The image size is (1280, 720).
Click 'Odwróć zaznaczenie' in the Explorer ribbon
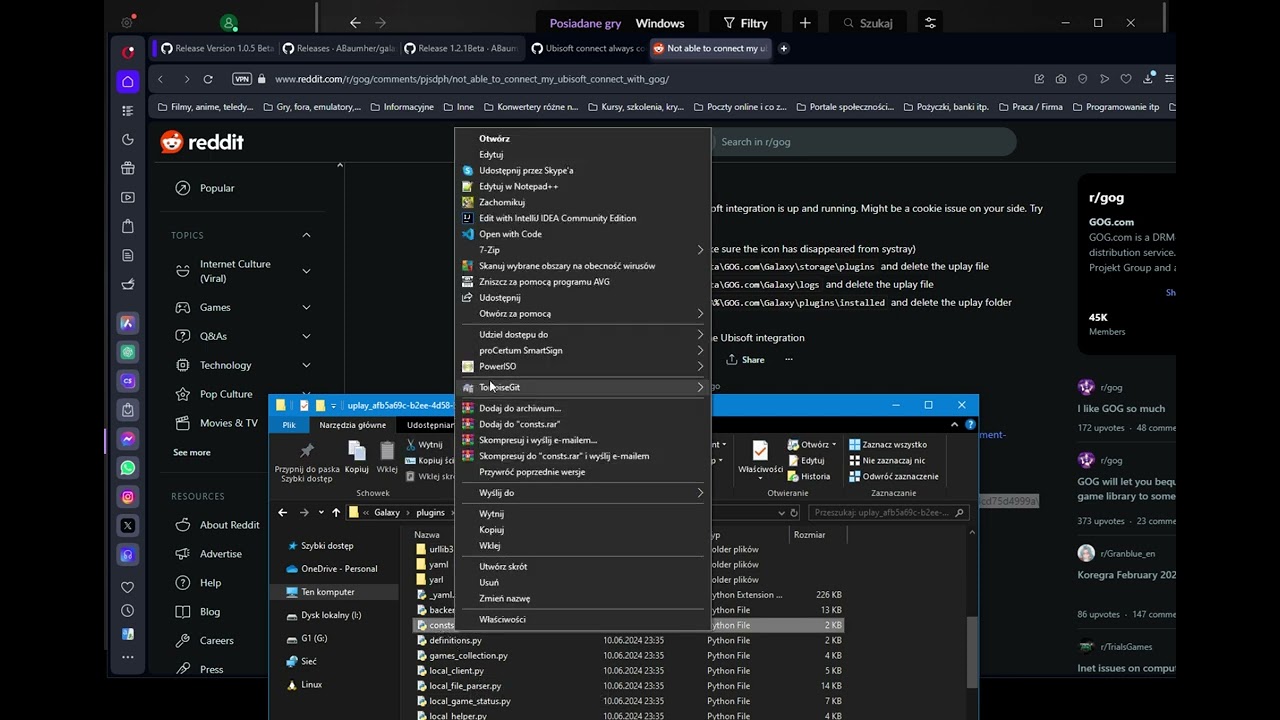(x=894, y=476)
